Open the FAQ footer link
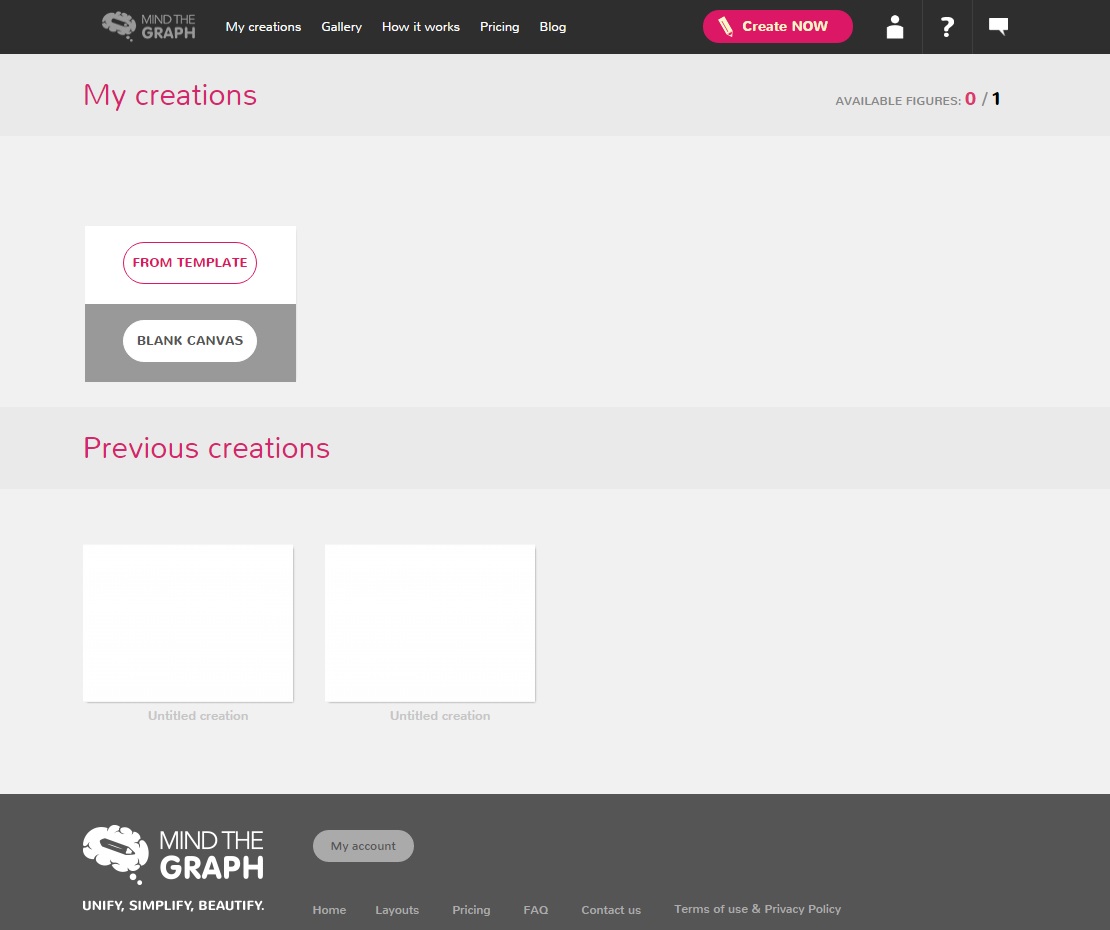Viewport: 1110px width, 930px height. coord(536,910)
